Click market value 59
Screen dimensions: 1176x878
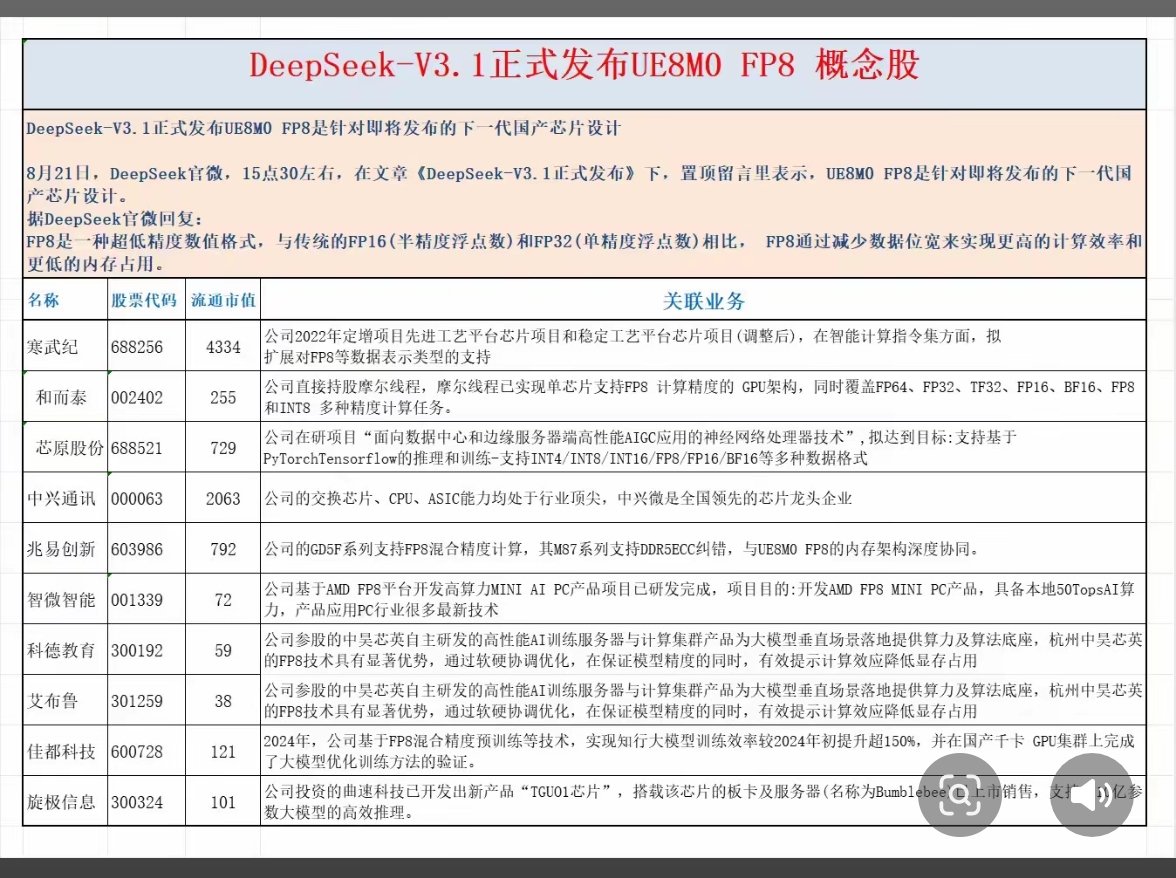(224, 650)
